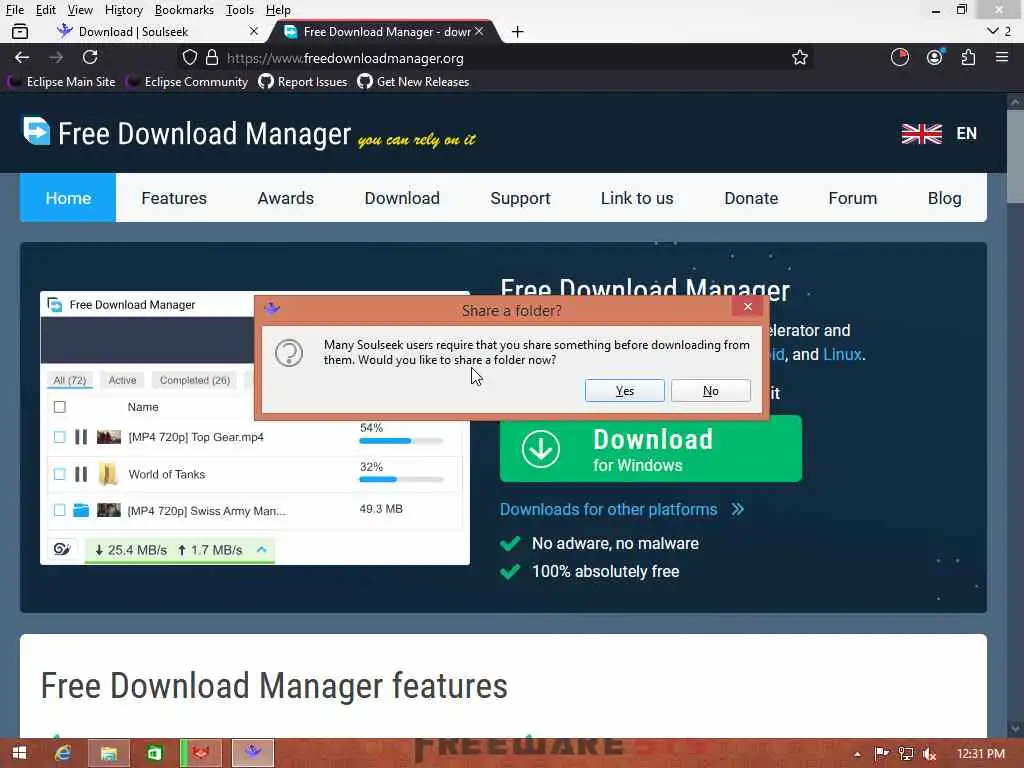Close the Download | Soulseek tab

click(254, 31)
